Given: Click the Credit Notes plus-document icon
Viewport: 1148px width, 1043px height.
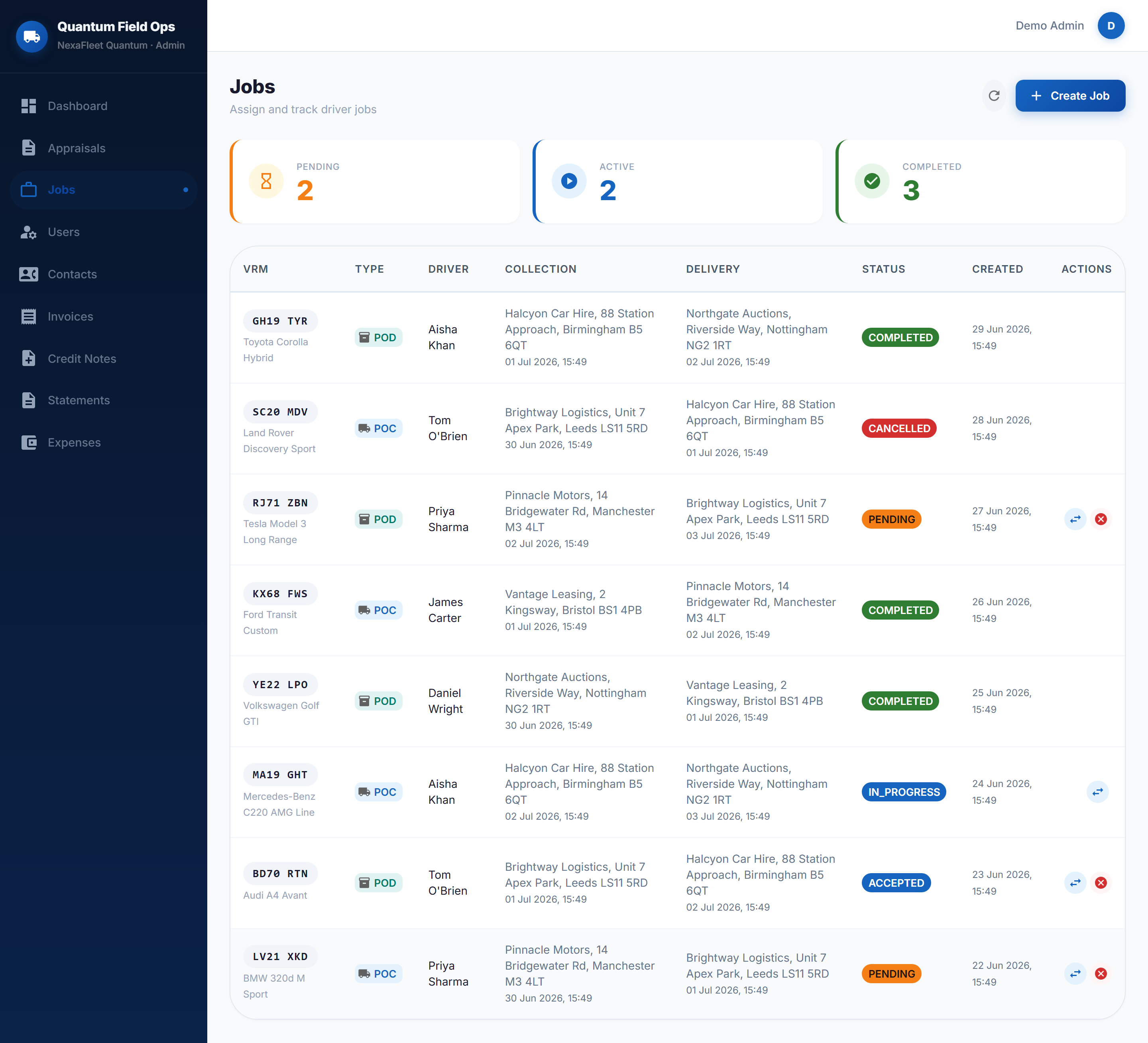Looking at the screenshot, I should [28, 358].
